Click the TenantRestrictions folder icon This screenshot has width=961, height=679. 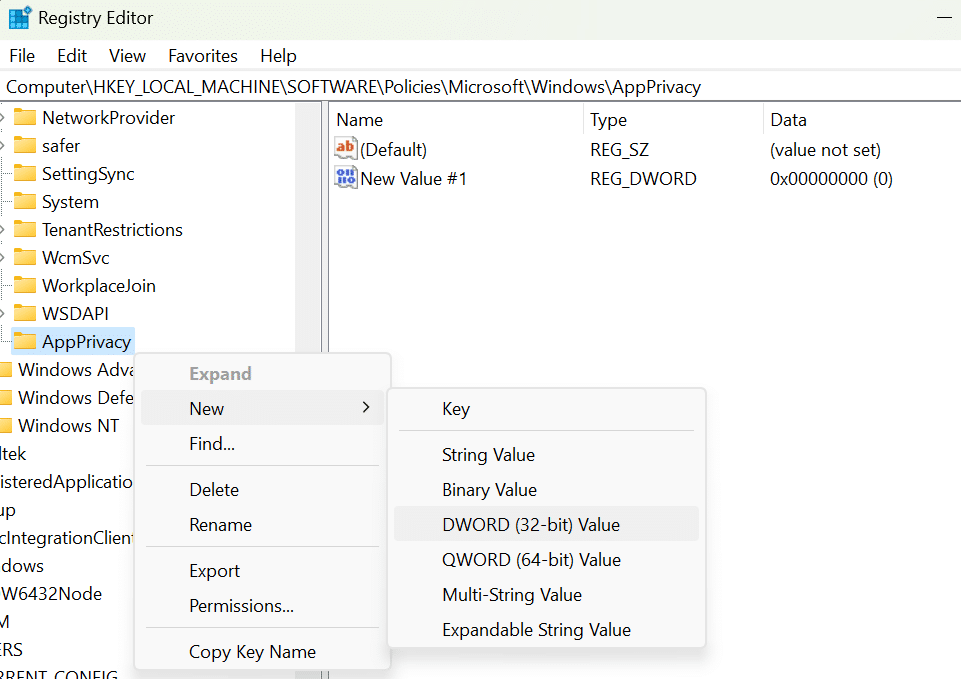tap(25, 229)
